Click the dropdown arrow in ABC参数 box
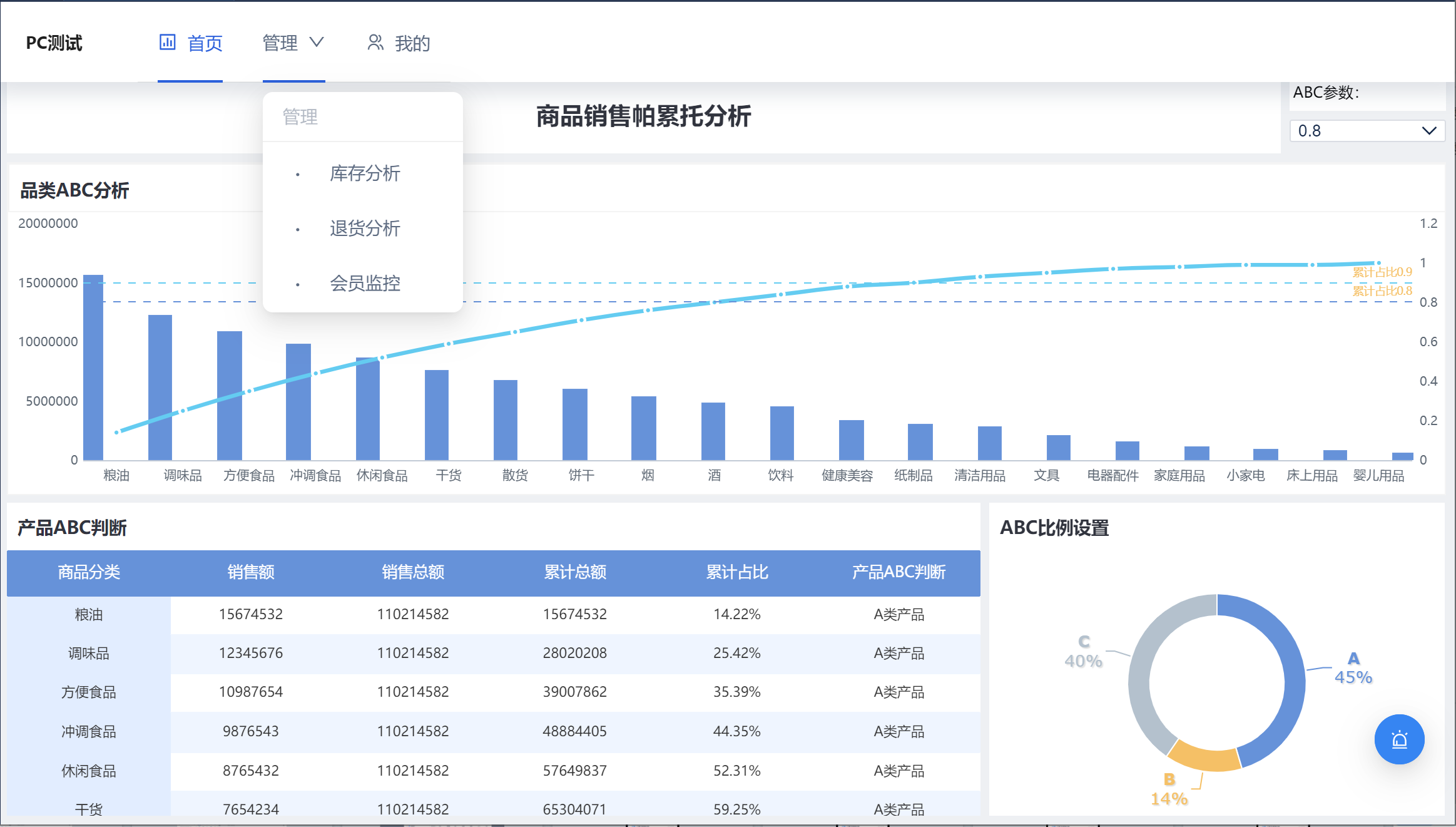1456x827 pixels. [x=1428, y=131]
